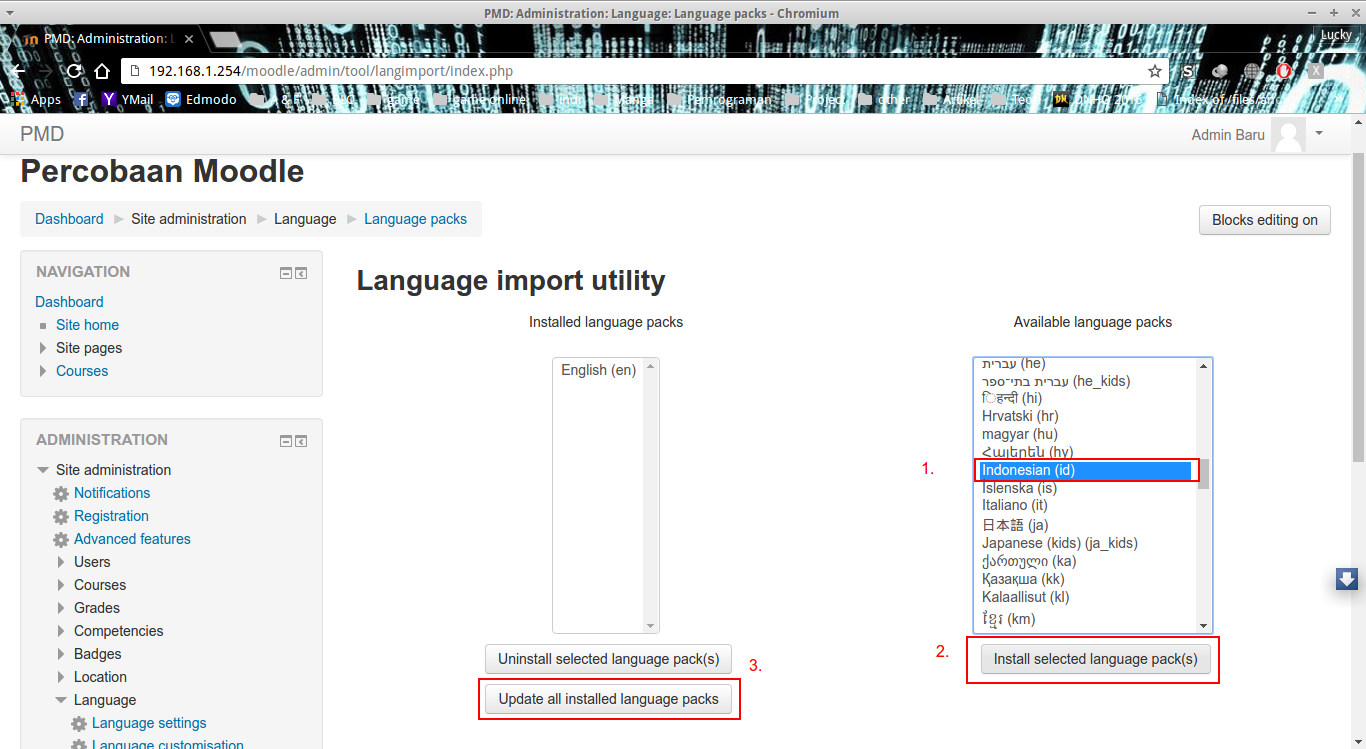The image size is (1366, 749).
Task: Click the available packs list scroll-down arrow
Action: tap(1204, 626)
